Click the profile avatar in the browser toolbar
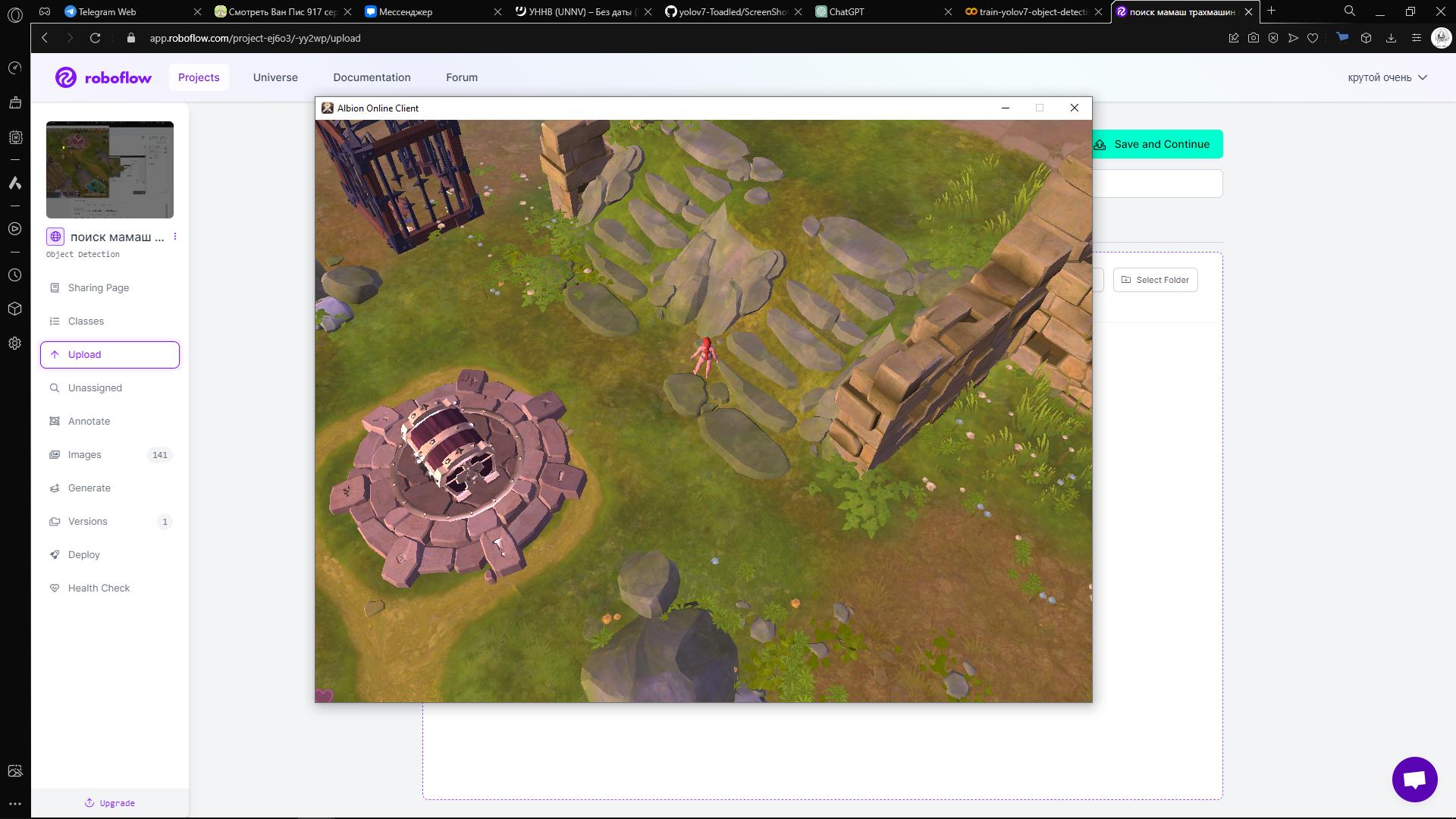1456x819 pixels. point(1441,38)
